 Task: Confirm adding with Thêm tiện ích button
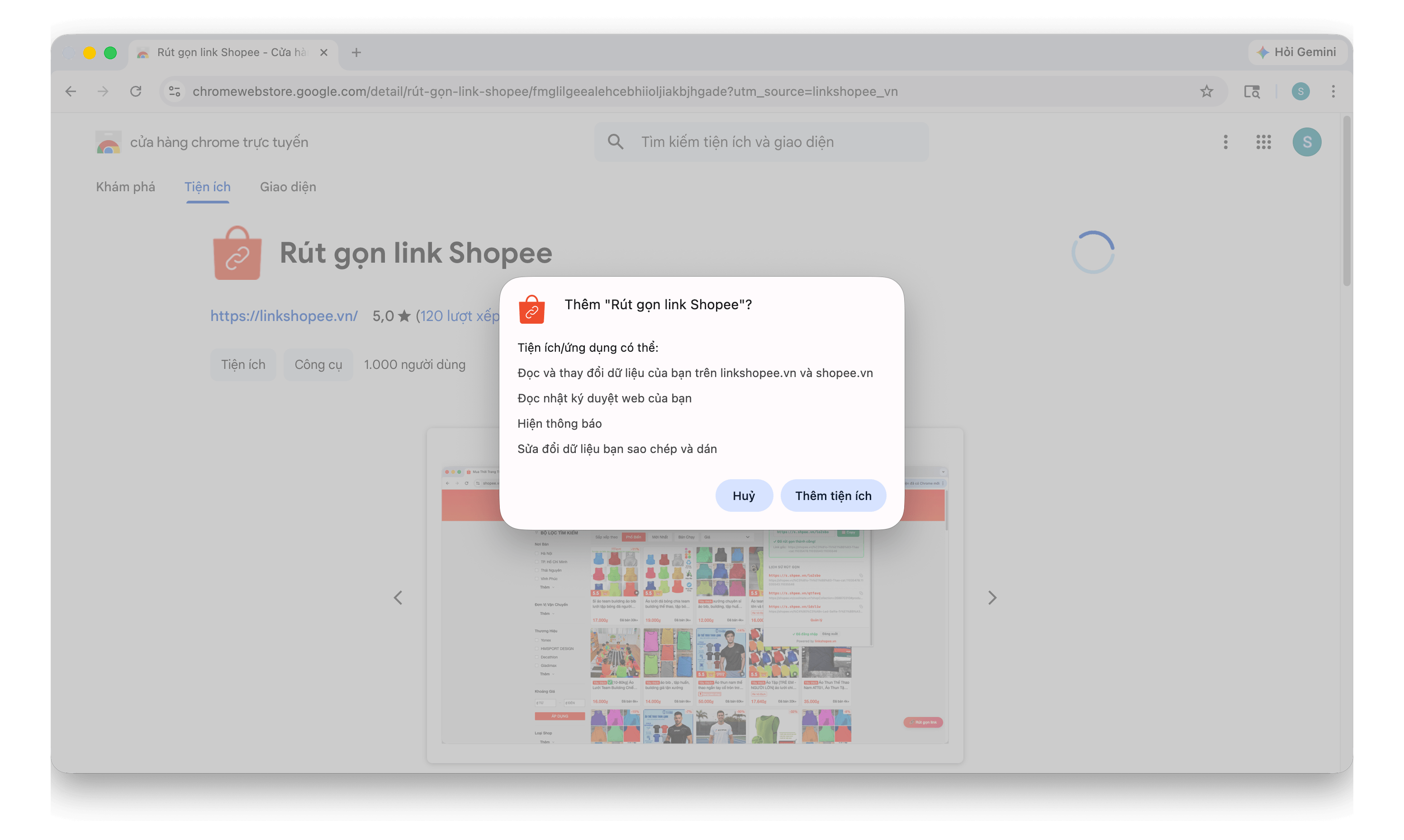point(833,496)
